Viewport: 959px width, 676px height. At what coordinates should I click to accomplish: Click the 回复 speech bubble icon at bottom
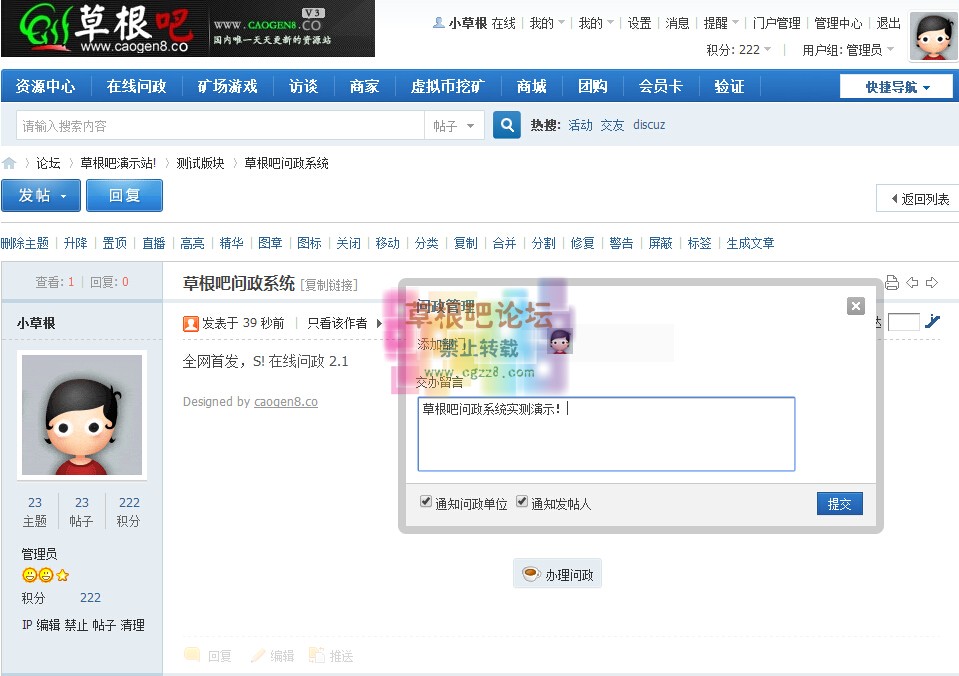click(193, 655)
